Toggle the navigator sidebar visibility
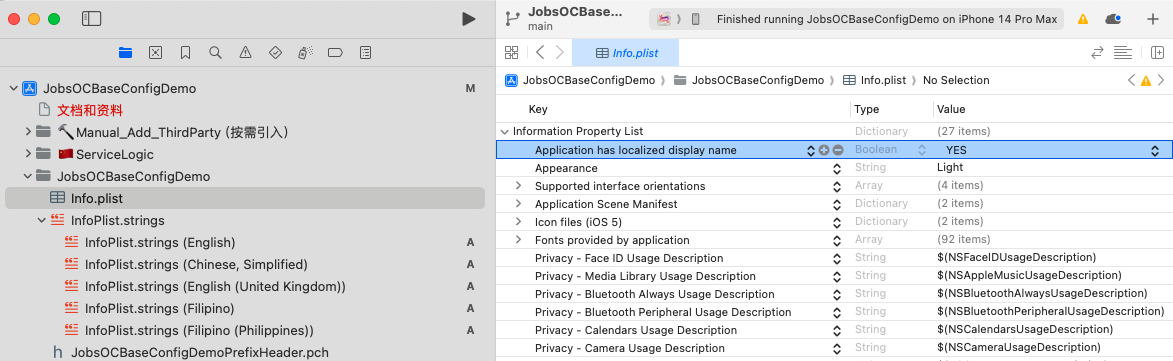1173x361 pixels. (91, 19)
